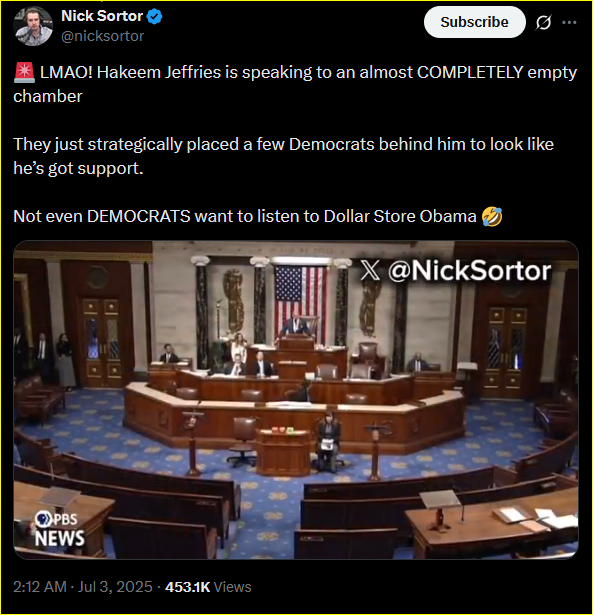The image size is (593, 615).
Task: Click the blue verified checkmark badge
Action: point(155,17)
